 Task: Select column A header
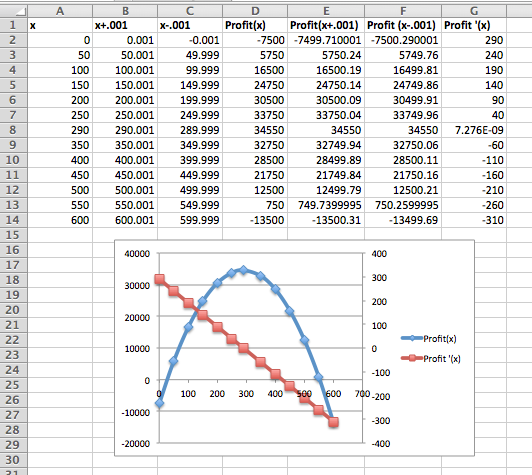60,11
